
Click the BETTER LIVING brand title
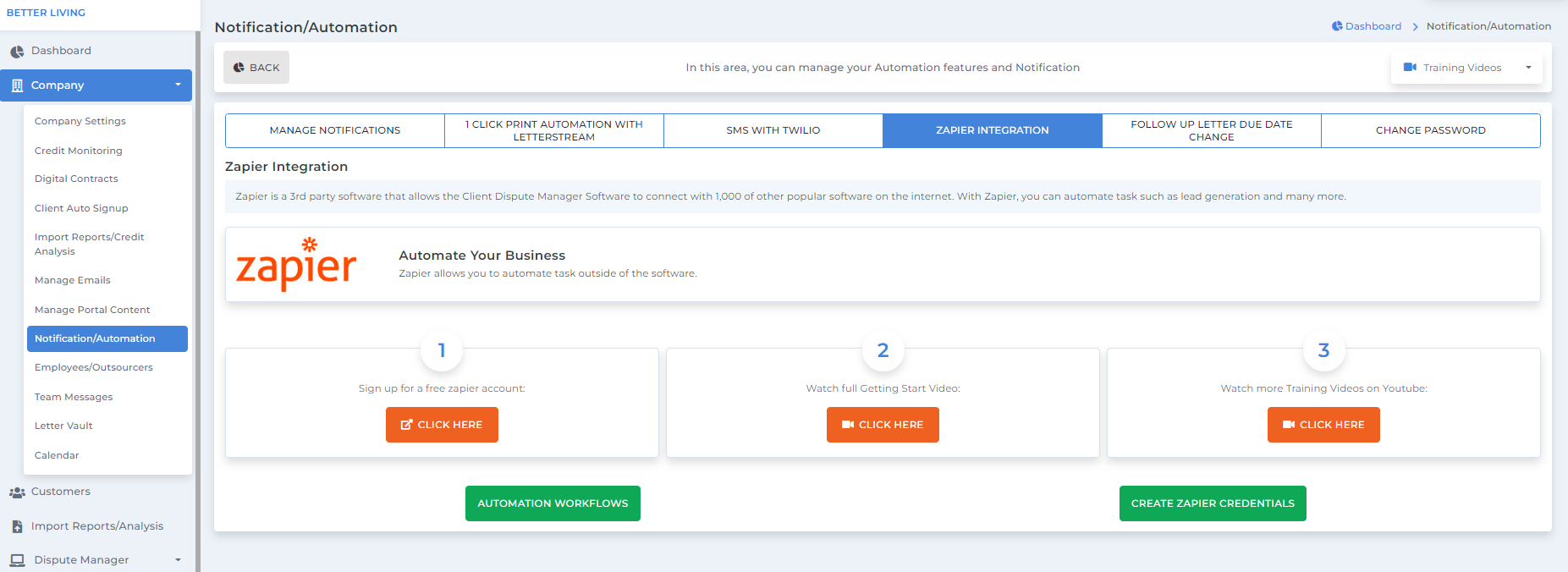[x=46, y=13]
